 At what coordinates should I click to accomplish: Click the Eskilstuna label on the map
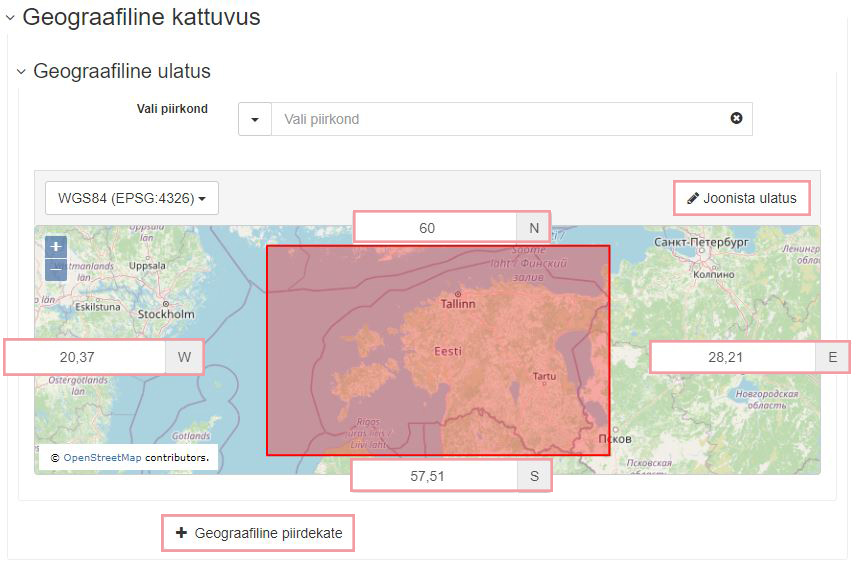(98, 307)
